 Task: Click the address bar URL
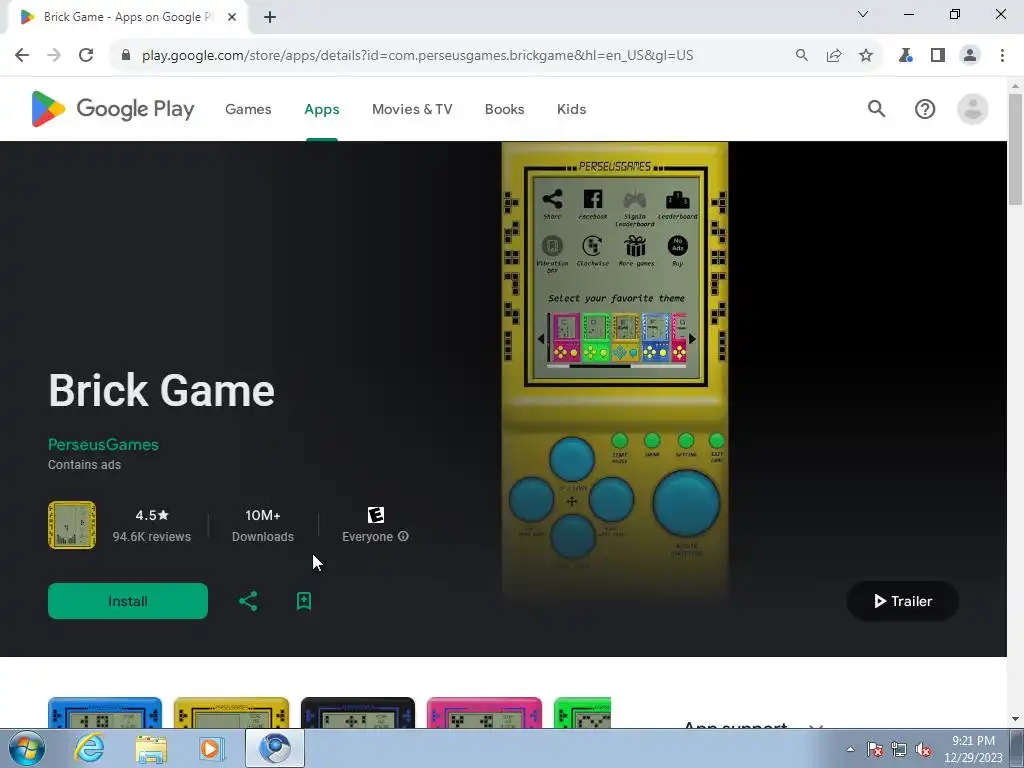click(x=417, y=55)
